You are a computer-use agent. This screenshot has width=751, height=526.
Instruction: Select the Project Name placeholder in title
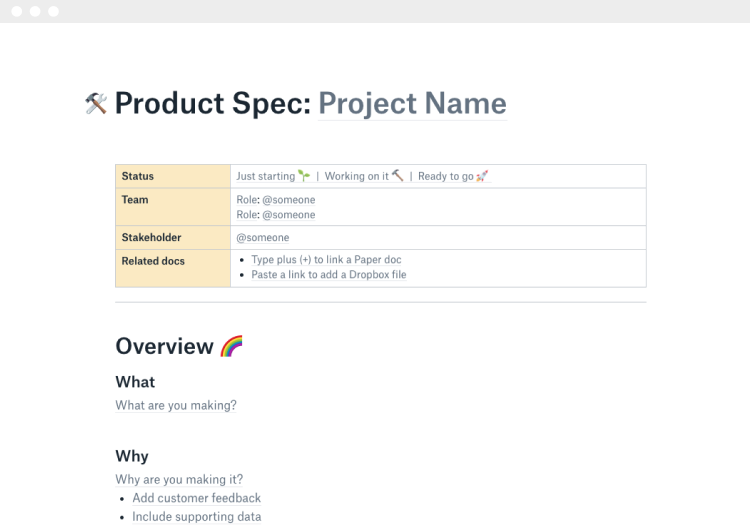click(x=412, y=103)
